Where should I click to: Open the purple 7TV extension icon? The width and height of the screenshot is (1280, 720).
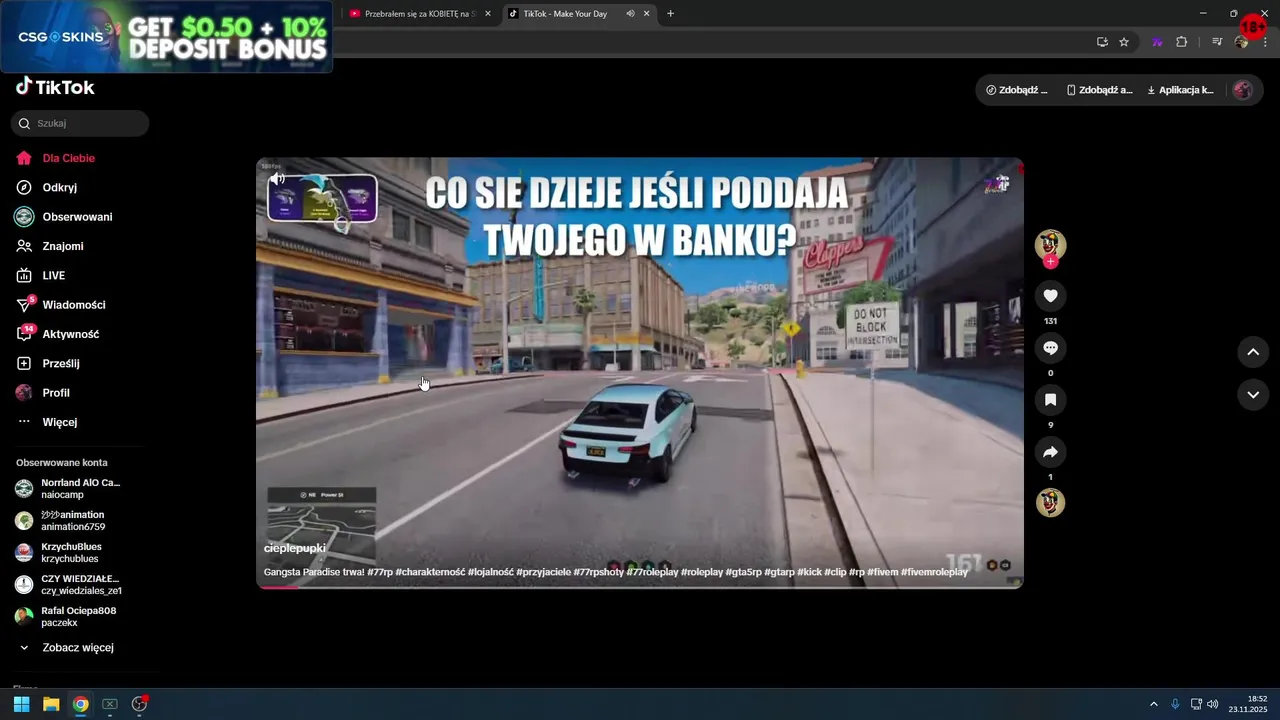(1157, 42)
